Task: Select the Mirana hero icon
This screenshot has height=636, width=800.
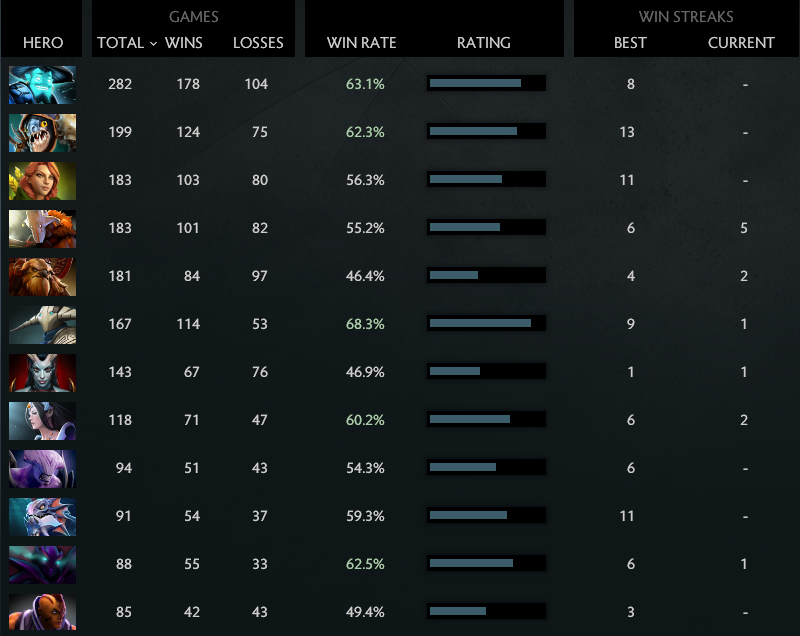Action: coord(42,420)
